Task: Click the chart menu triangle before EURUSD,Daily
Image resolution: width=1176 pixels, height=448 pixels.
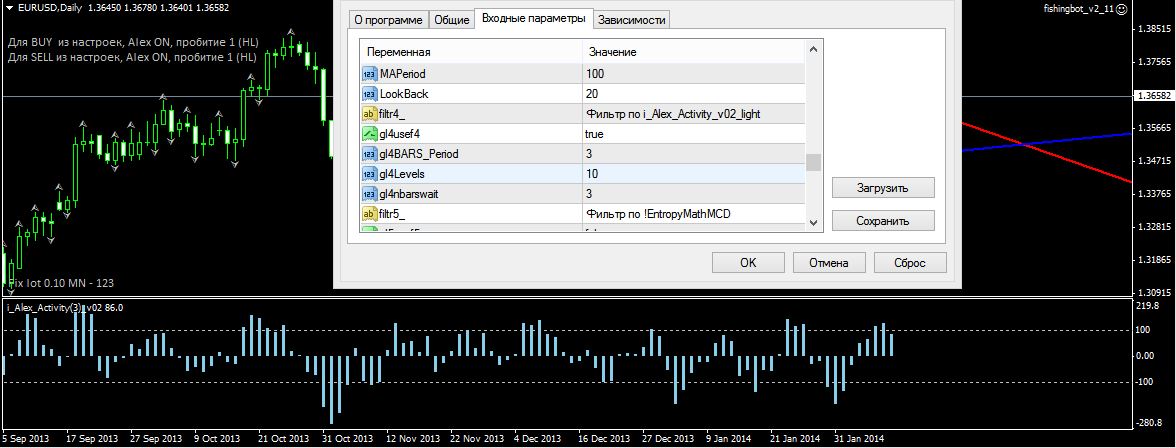Action: point(9,7)
